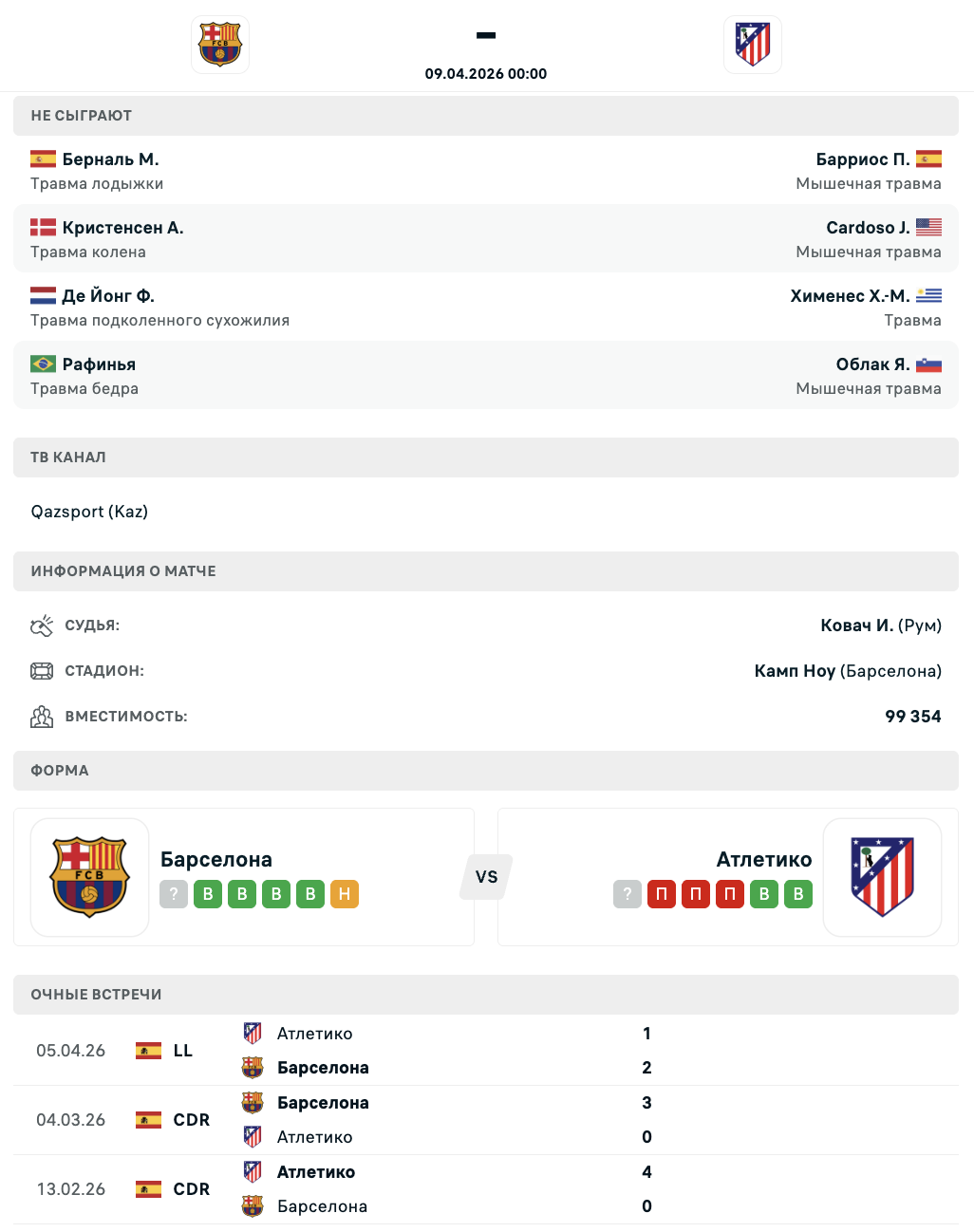Image resolution: width=974 pixels, height=1232 pixels.
Task: Click Atletico's first red П loss badge
Action: 662,894
